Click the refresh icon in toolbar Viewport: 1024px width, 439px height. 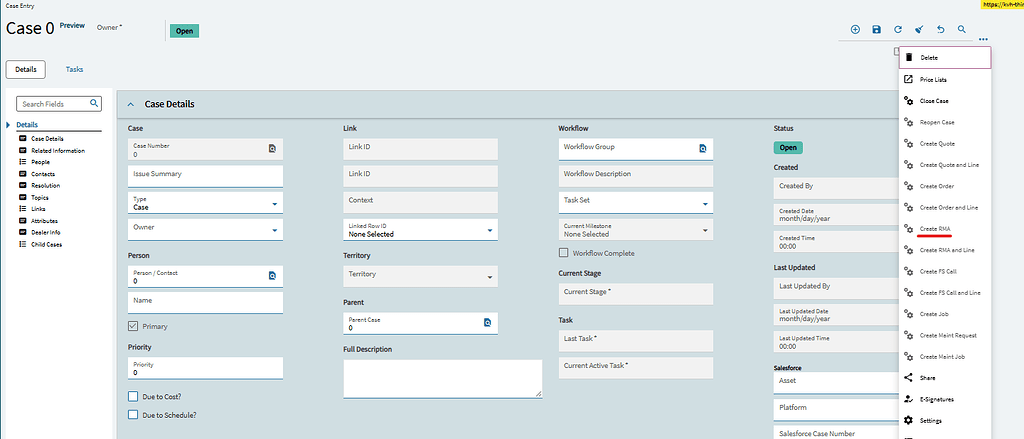tap(898, 29)
